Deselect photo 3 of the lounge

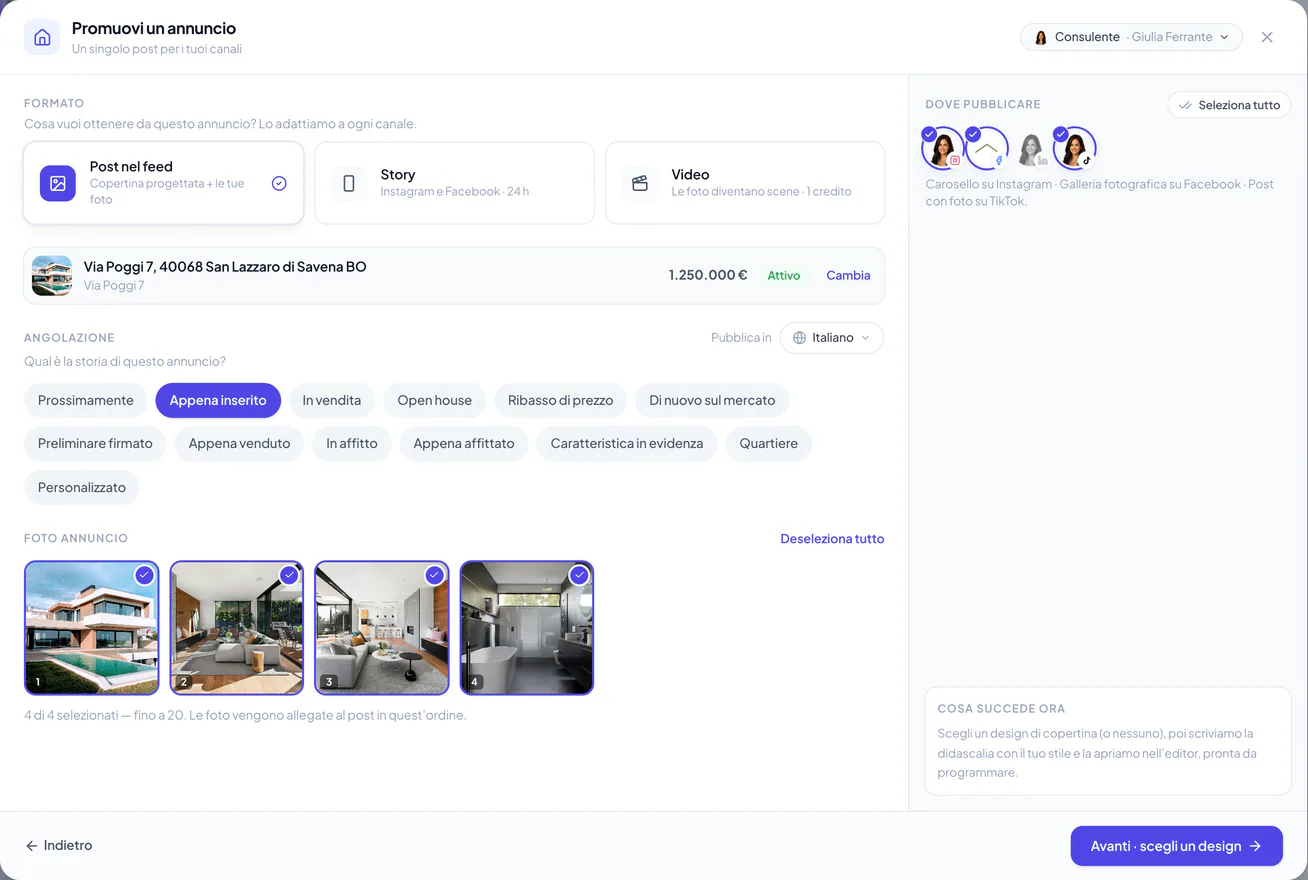pos(382,627)
